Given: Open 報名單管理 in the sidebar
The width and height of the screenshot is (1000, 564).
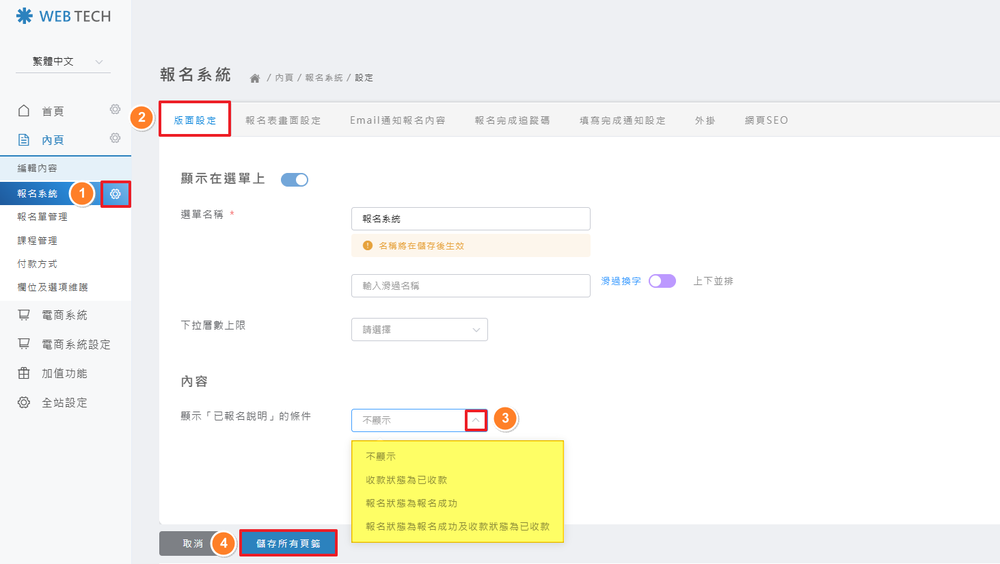Looking at the screenshot, I should click(x=43, y=217).
